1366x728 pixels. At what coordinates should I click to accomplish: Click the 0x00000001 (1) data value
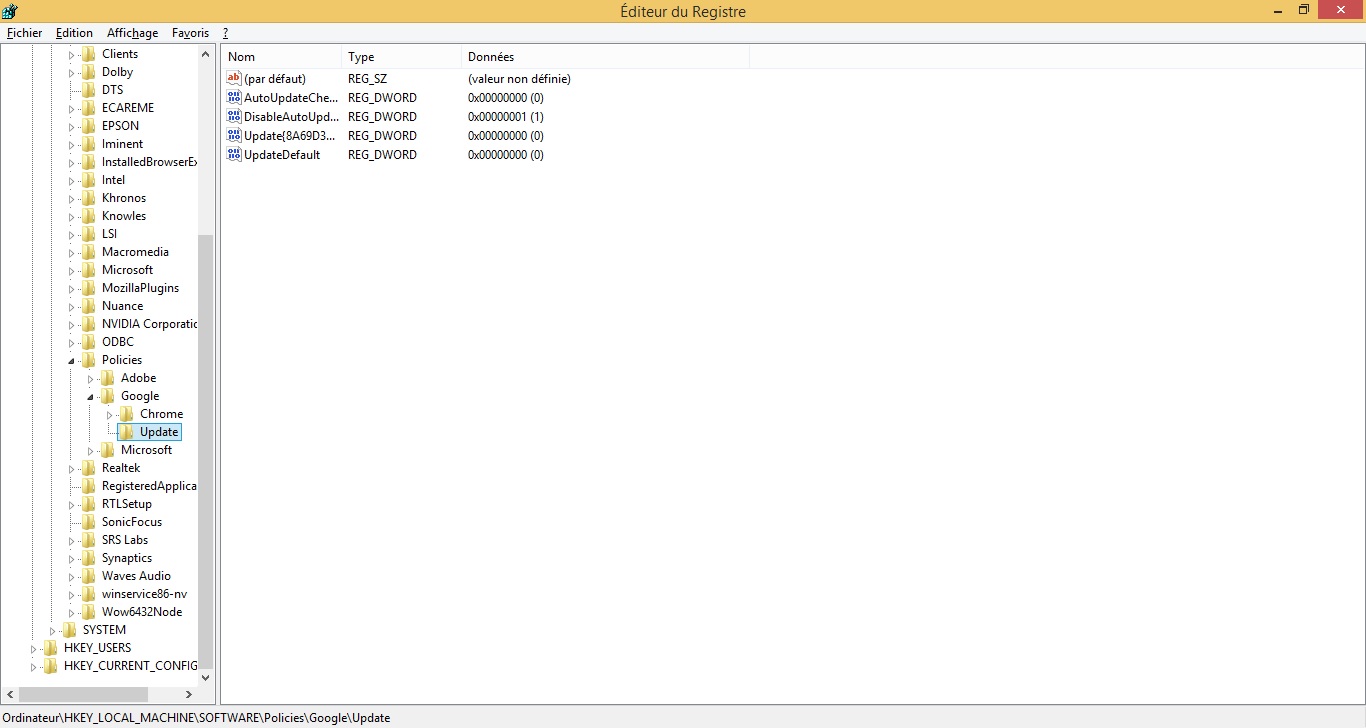pyautogui.click(x=506, y=116)
